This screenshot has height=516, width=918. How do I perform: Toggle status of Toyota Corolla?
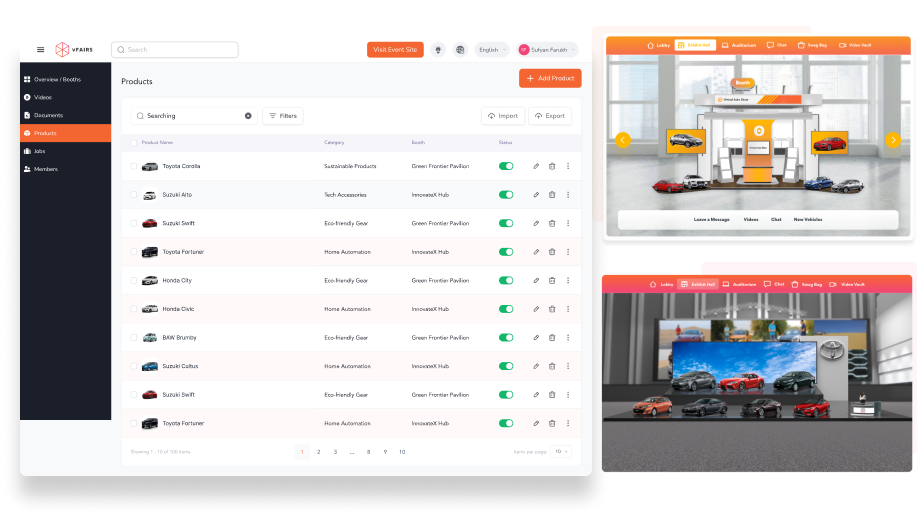pyautogui.click(x=506, y=166)
